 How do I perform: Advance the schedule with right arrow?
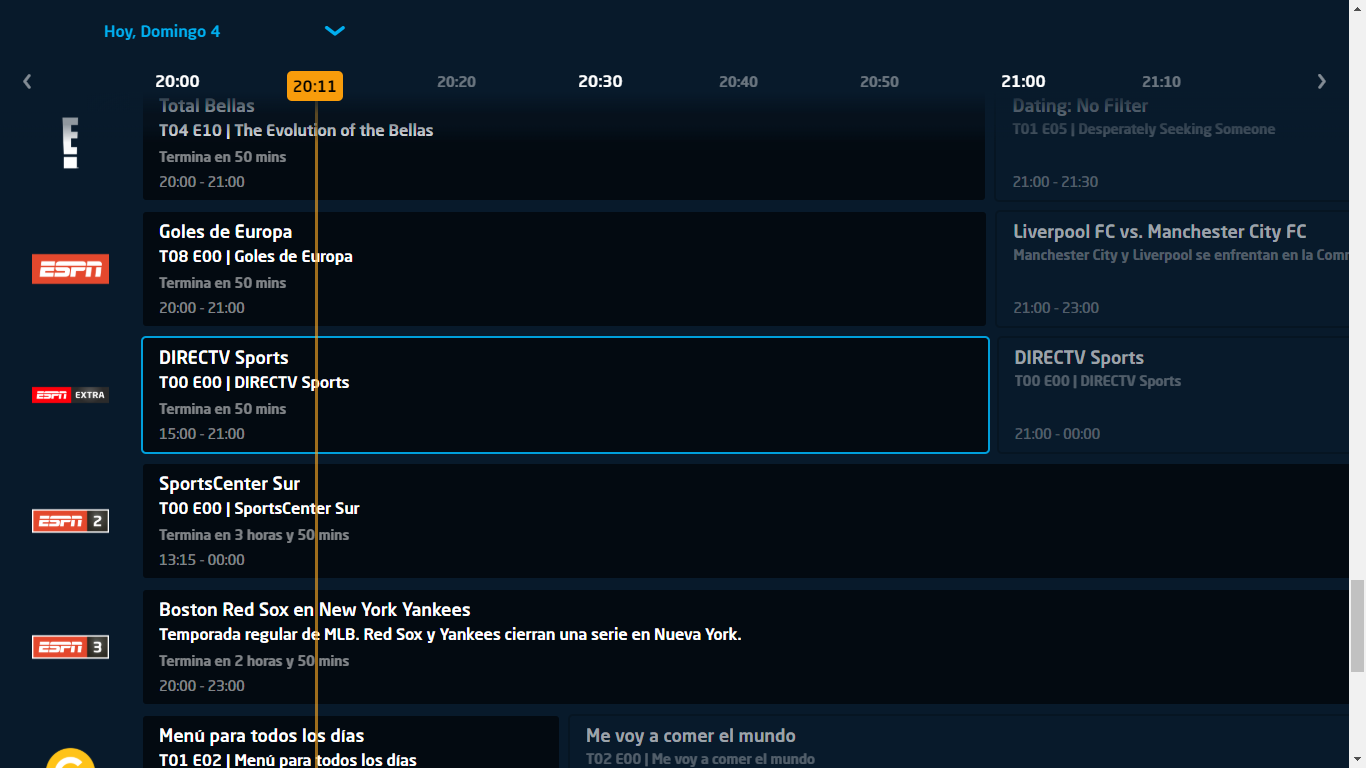click(x=1322, y=82)
